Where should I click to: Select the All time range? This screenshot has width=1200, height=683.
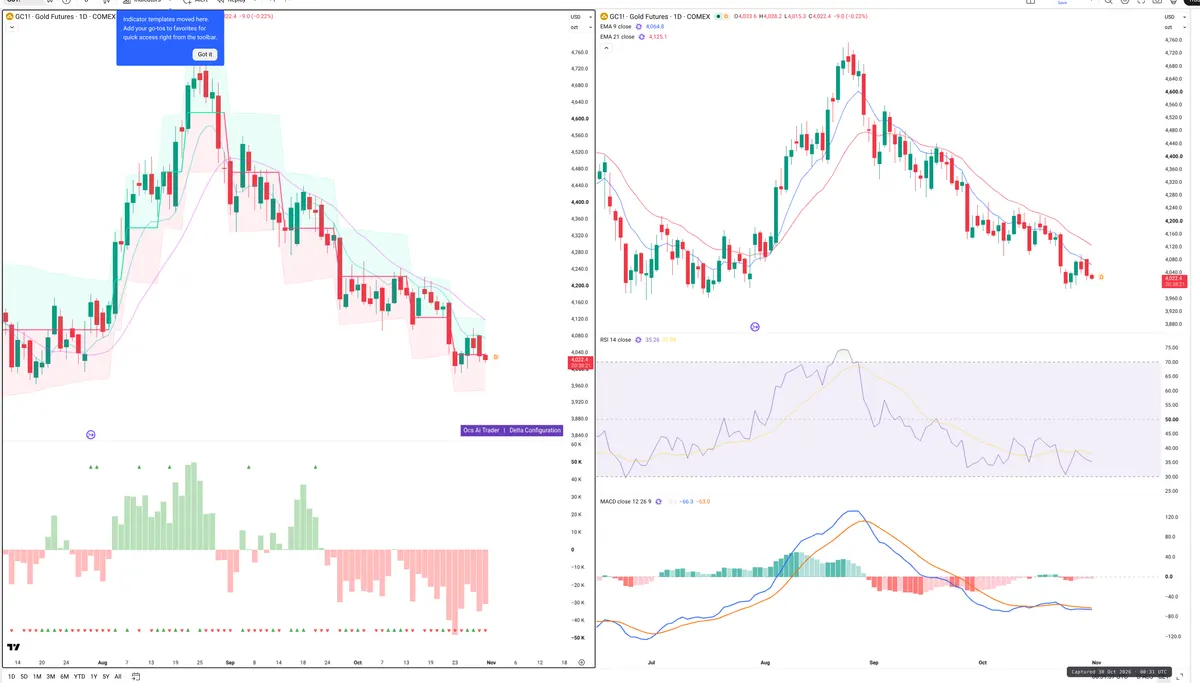117,676
